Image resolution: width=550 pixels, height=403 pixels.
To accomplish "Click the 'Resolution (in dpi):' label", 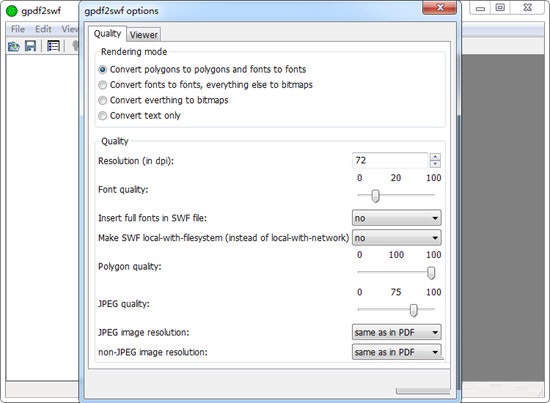I will pyautogui.click(x=136, y=161).
